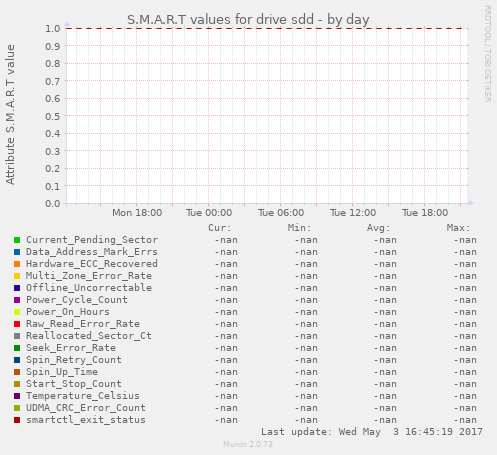Click the Hardware_ECC_Recovered orange swatch
The width and height of the screenshot is (497, 455).
tap(17, 264)
